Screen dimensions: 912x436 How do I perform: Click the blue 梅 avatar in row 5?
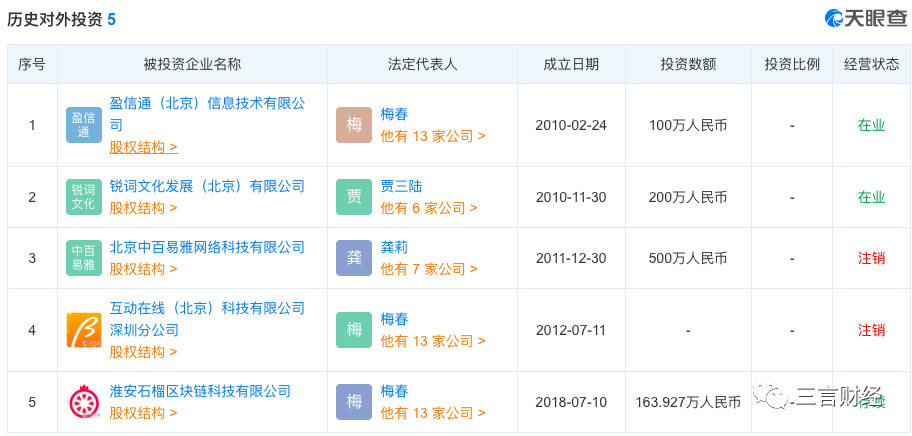click(x=354, y=402)
